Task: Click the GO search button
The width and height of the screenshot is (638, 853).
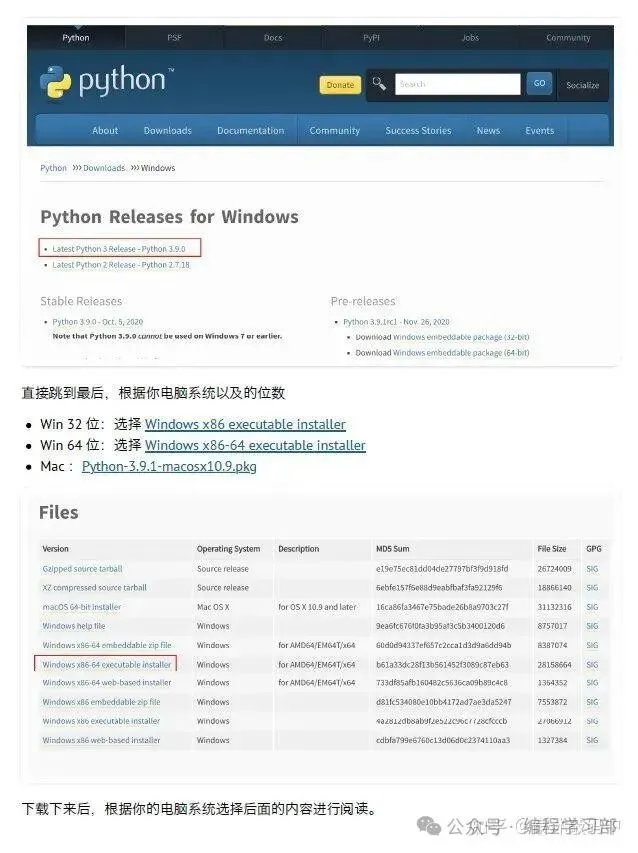Action: click(x=539, y=83)
